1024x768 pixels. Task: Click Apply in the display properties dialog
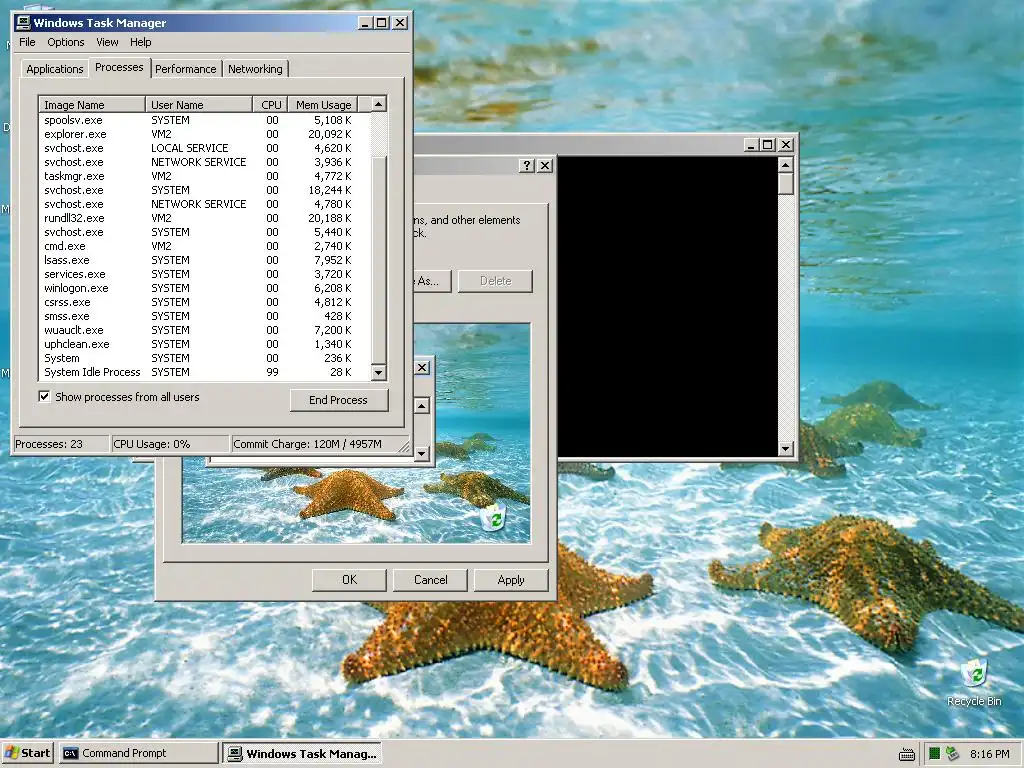click(x=511, y=580)
